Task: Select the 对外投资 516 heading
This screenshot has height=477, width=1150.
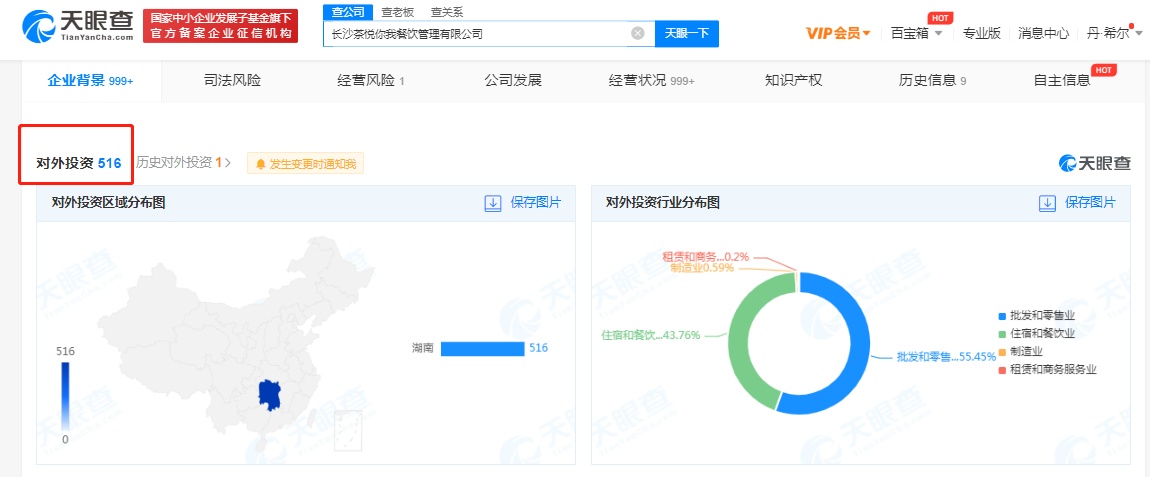Action: [78, 163]
